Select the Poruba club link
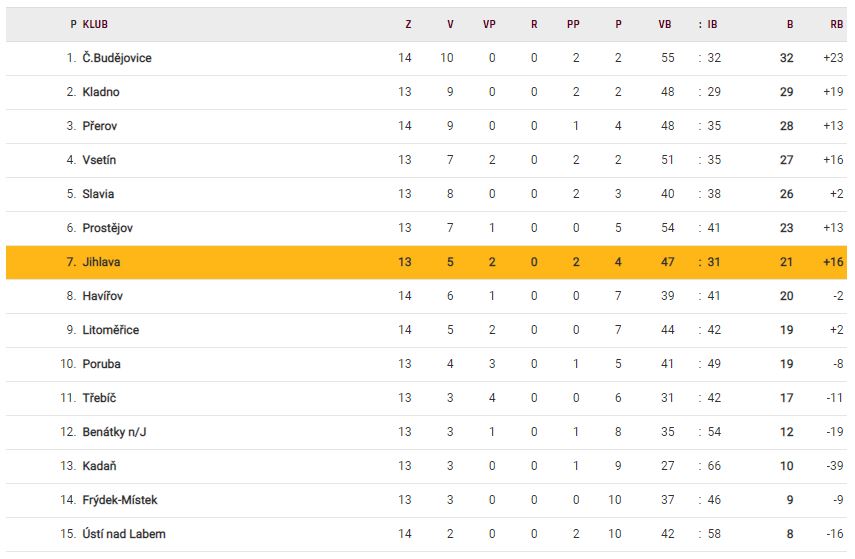 (101, 364)
